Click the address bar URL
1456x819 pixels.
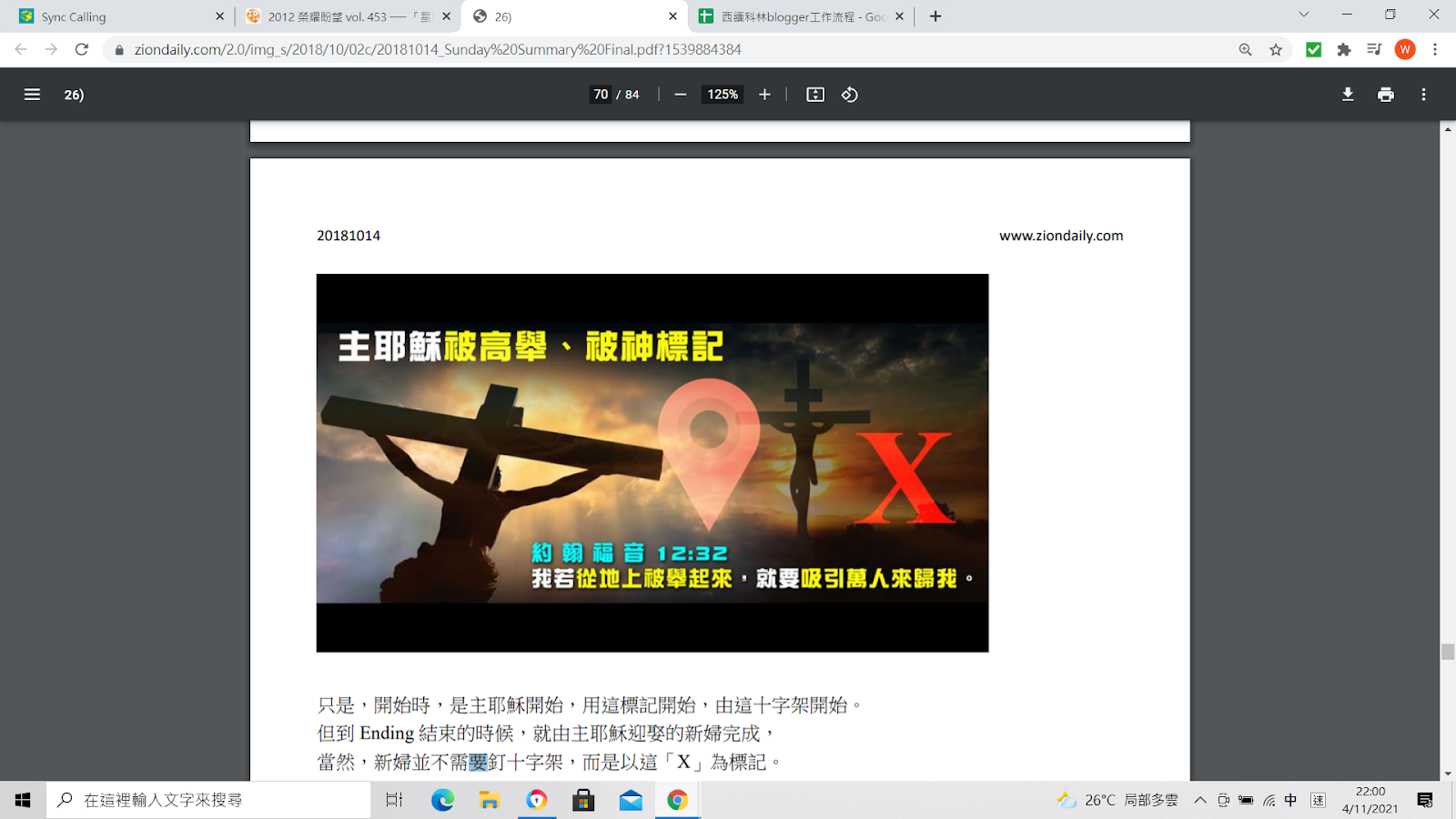point(438,50)
